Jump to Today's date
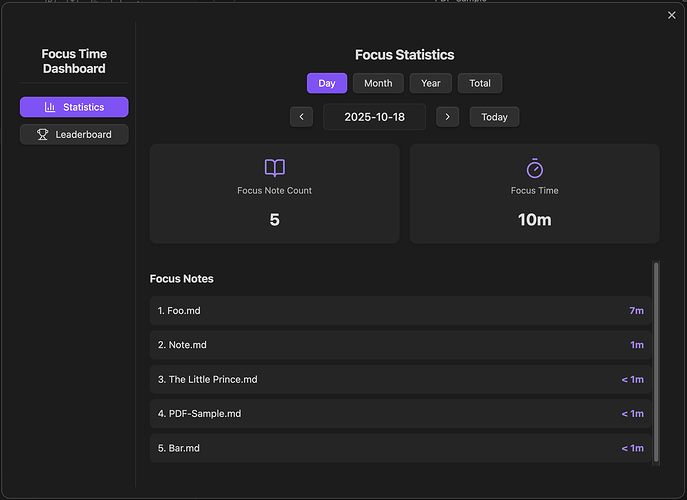 coord(494,117)
